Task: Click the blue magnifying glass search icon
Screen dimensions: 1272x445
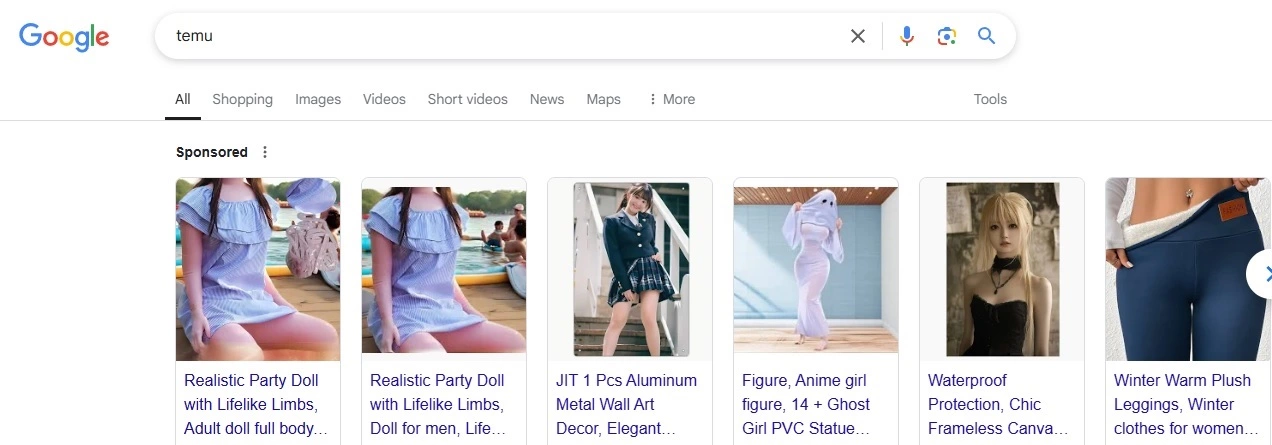Action: (987, 36)
